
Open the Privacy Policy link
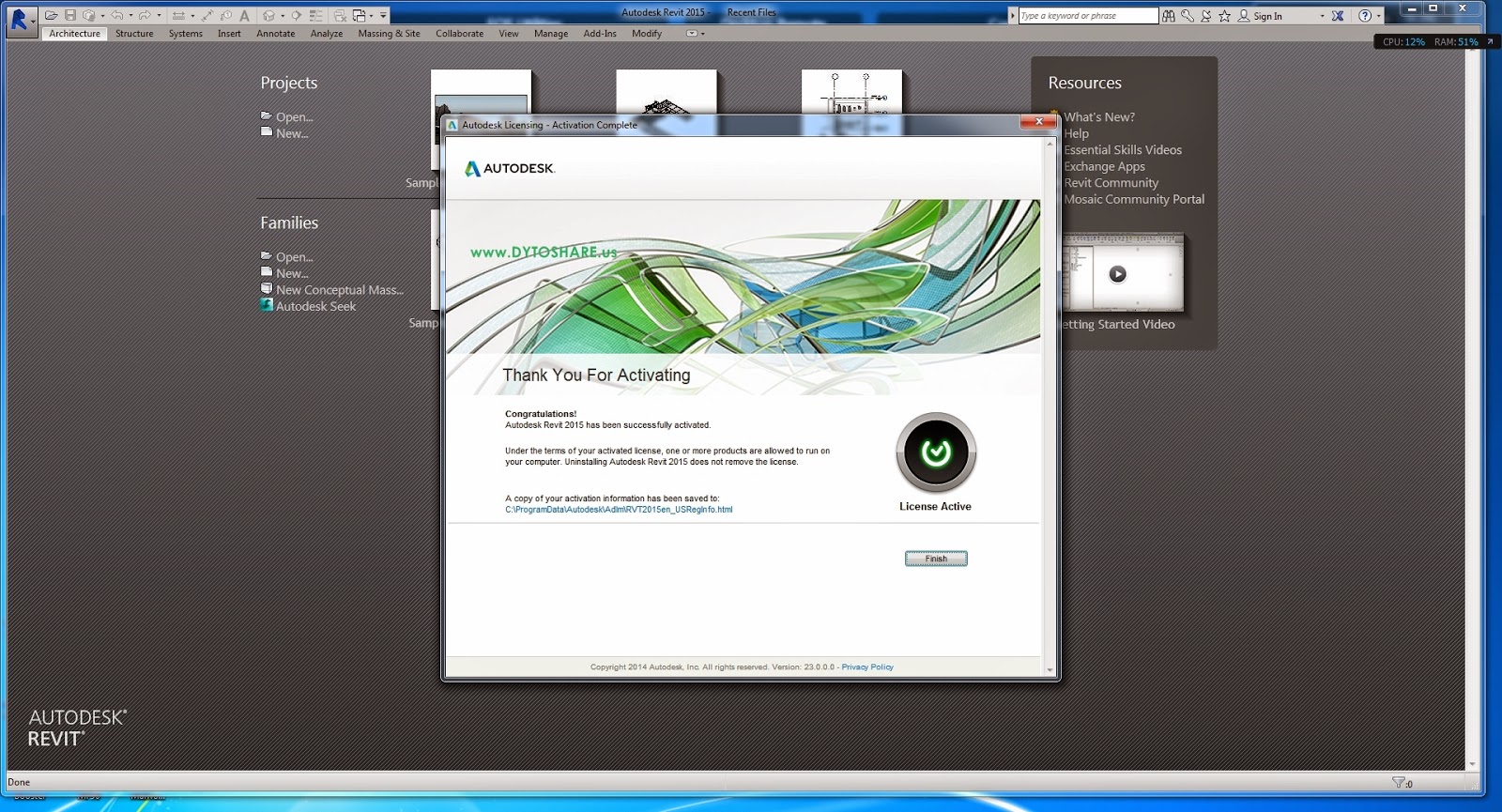(867, 667)
